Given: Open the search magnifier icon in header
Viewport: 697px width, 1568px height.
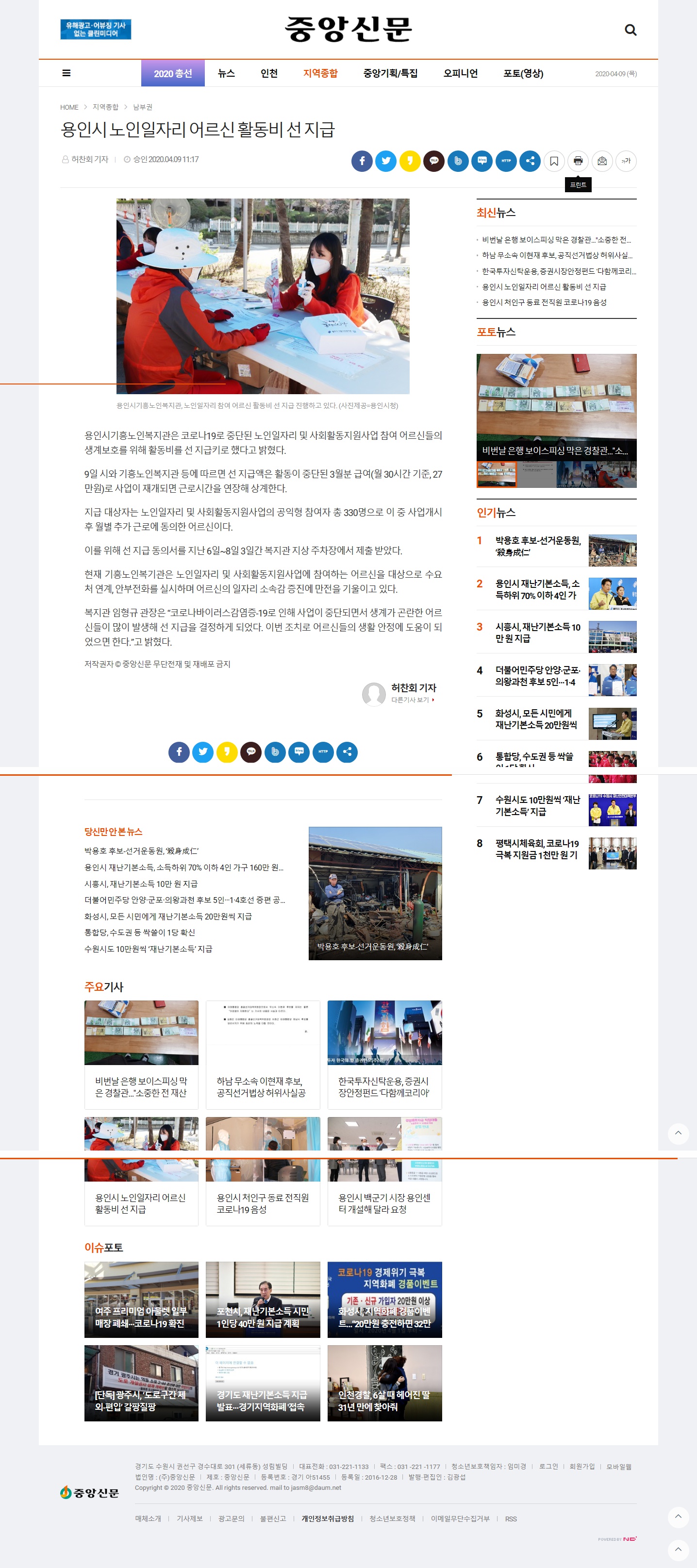Looking at the screenshot, I should pyautogui.click(x=631, y=30).
